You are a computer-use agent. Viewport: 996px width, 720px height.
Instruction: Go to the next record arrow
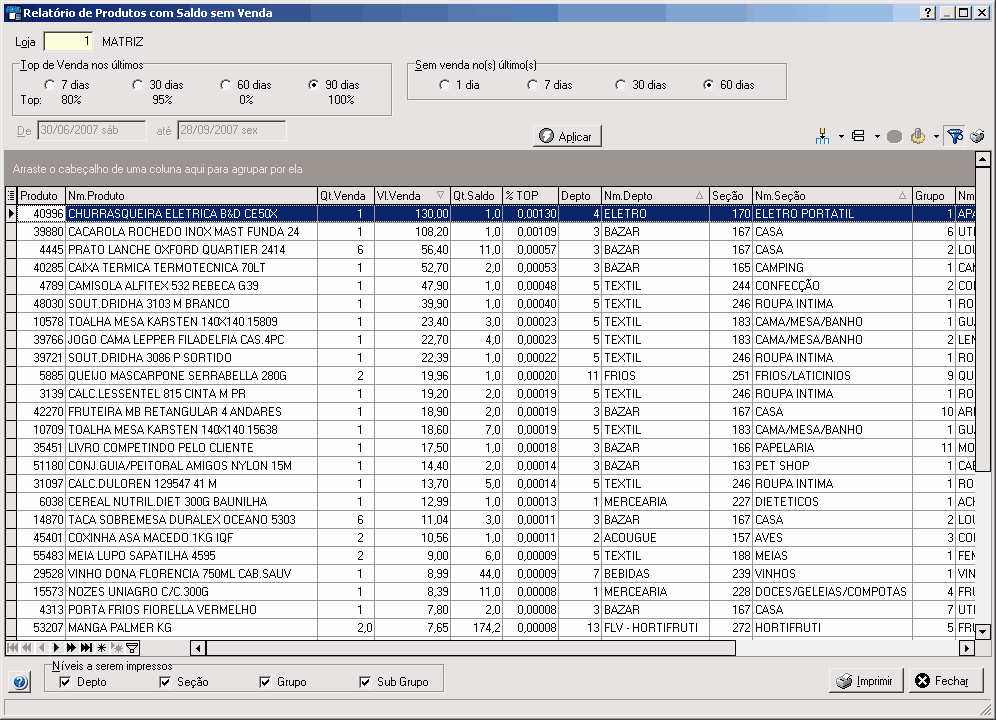pyautogui.click(x=56, y=648)
